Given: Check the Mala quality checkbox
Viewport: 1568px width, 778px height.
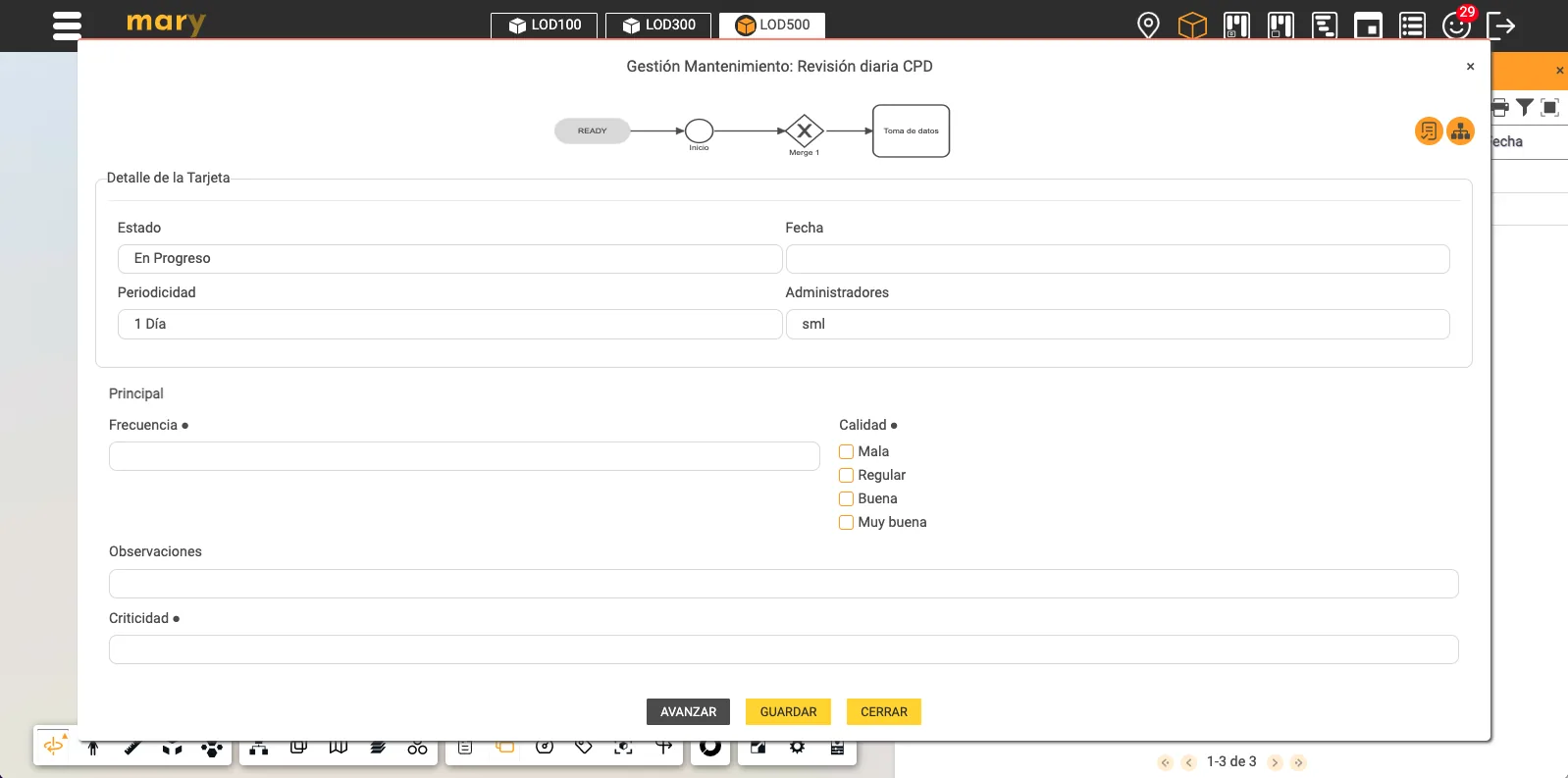Looking at the screenshot, I should [x=846, y=451].
